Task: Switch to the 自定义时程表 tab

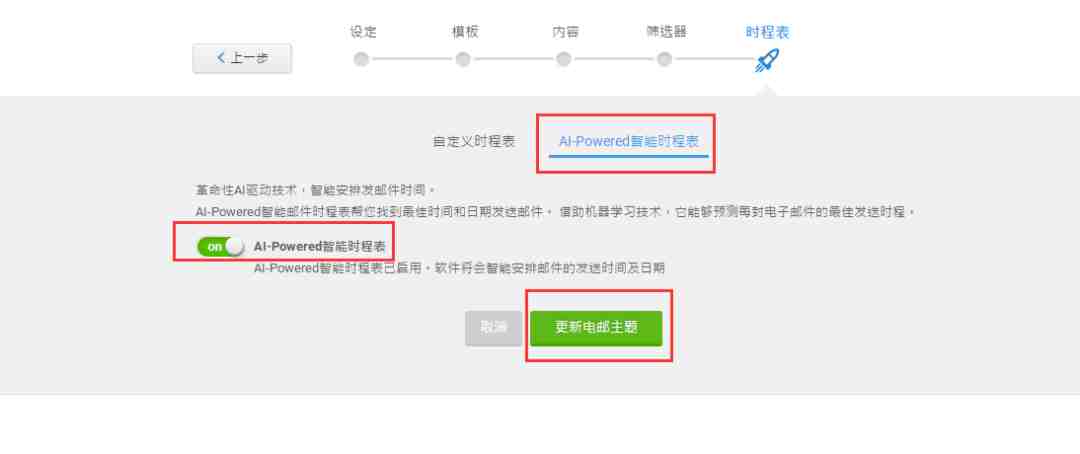Action: tap(474, 141)
